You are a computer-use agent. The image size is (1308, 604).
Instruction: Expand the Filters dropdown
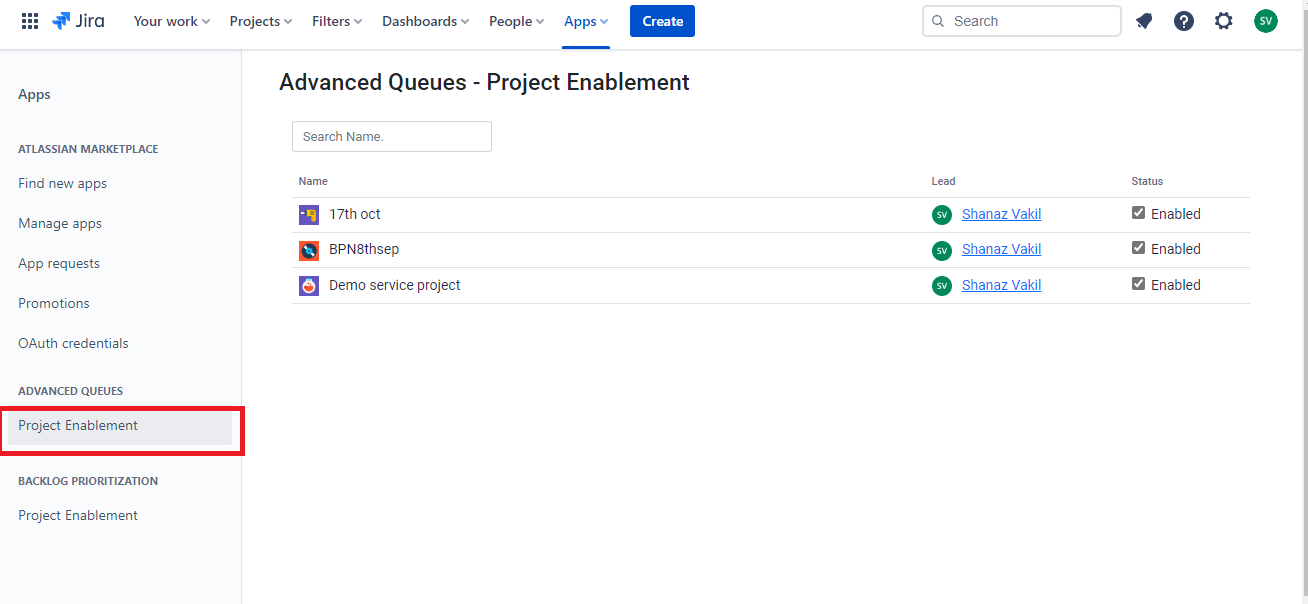pyautogui.click(x=336, y=21)
